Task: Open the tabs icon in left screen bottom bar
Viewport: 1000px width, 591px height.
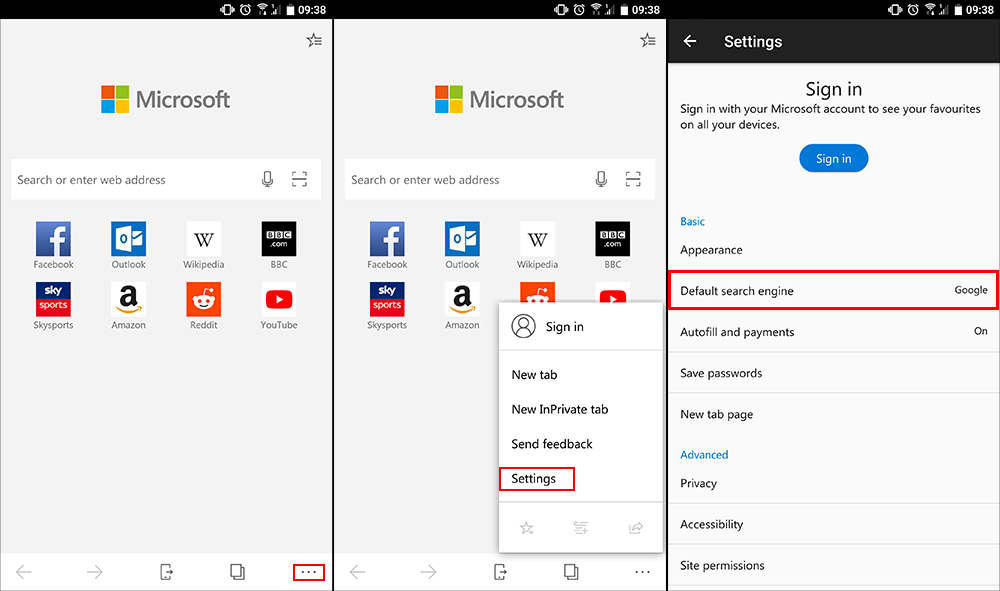Action: tap(237, 572)
